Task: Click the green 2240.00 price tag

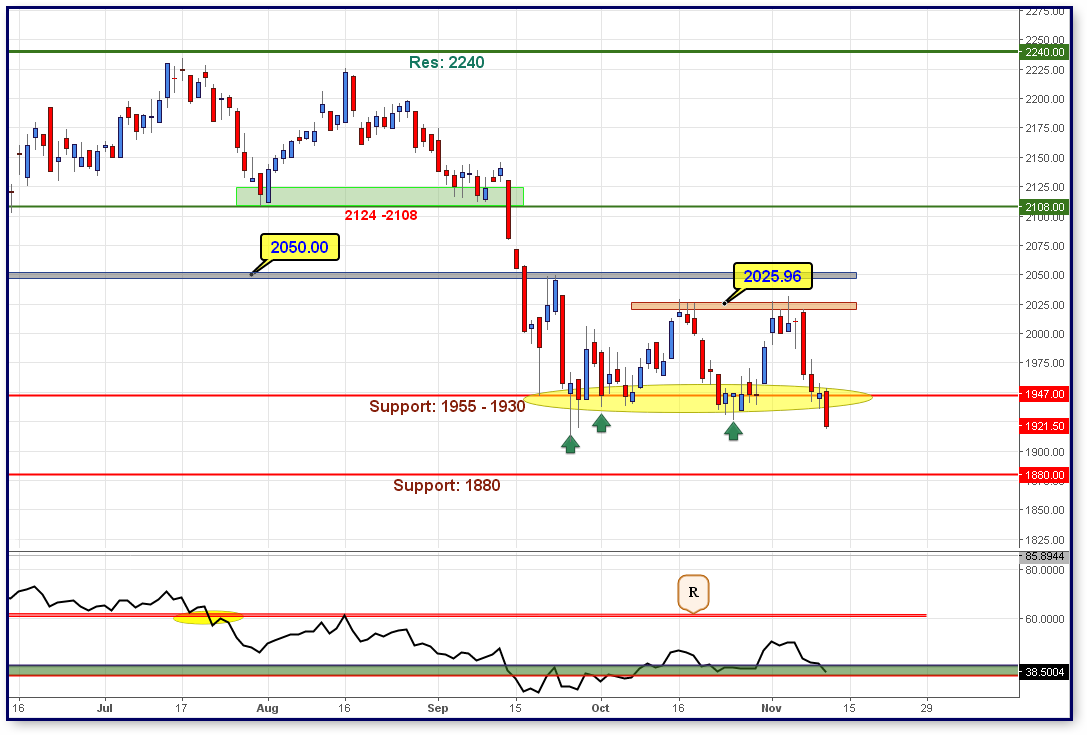Action: 1044,52
